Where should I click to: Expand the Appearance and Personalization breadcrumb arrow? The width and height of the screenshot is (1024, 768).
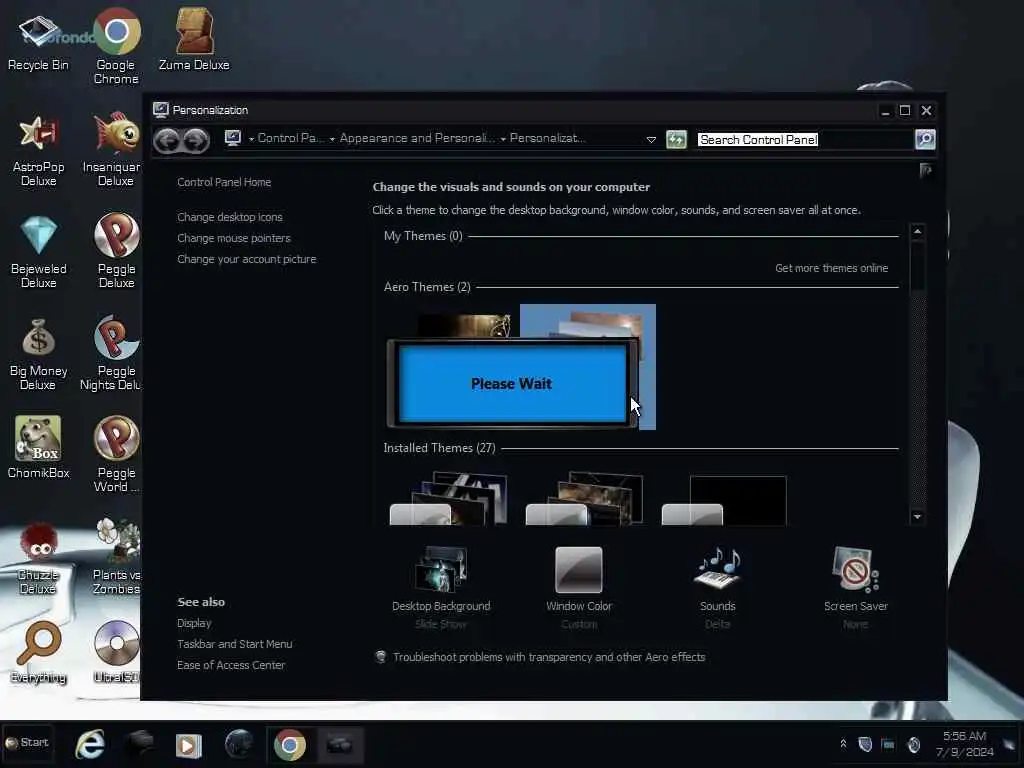332,139
